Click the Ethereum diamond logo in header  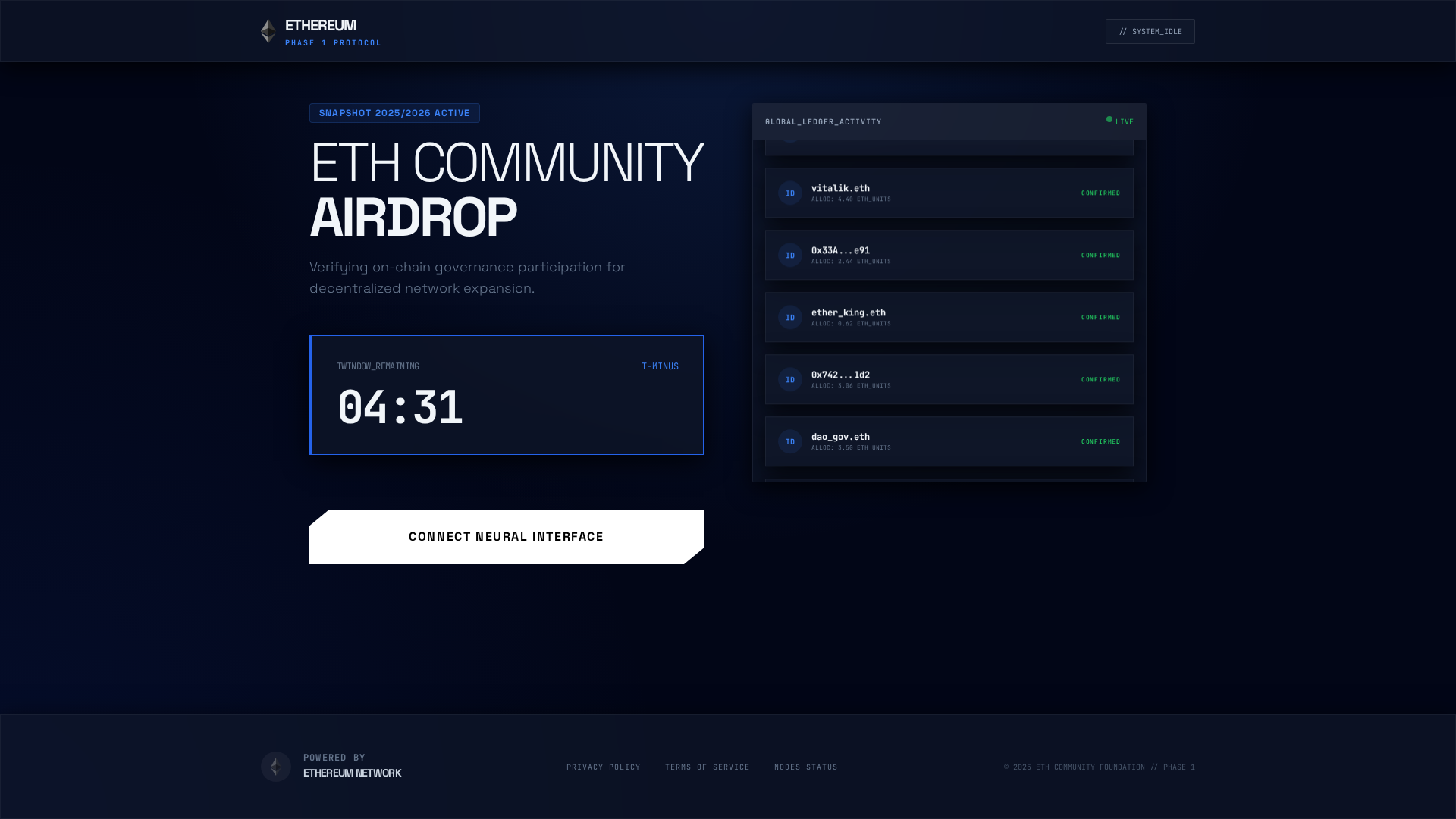tap(268, 31)
